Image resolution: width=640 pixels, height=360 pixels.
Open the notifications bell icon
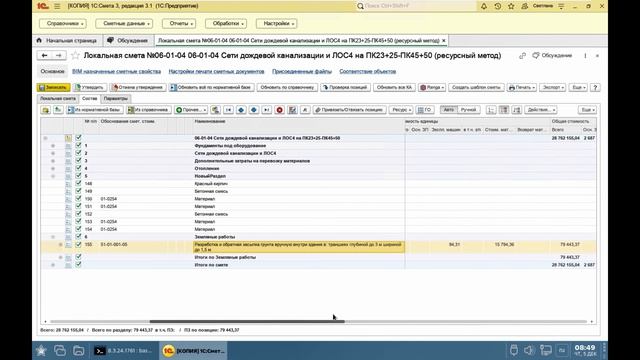[484, 6]
